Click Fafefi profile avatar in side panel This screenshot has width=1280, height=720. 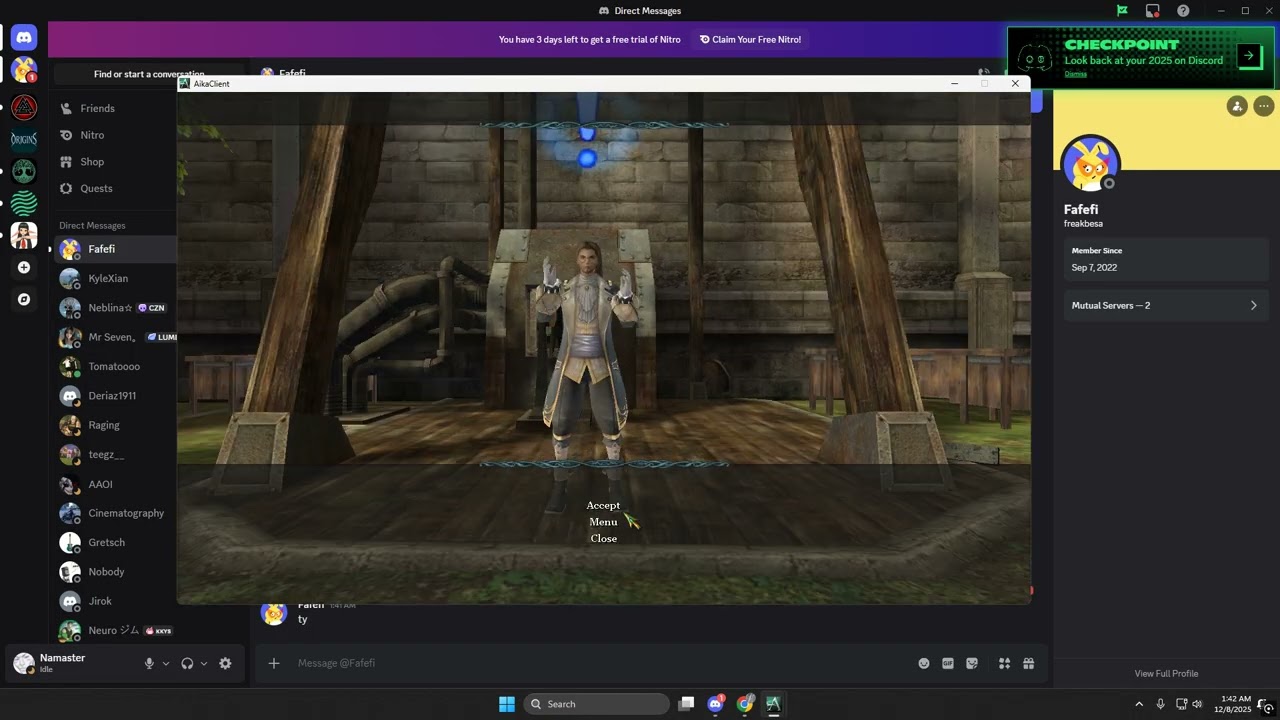1090,165
